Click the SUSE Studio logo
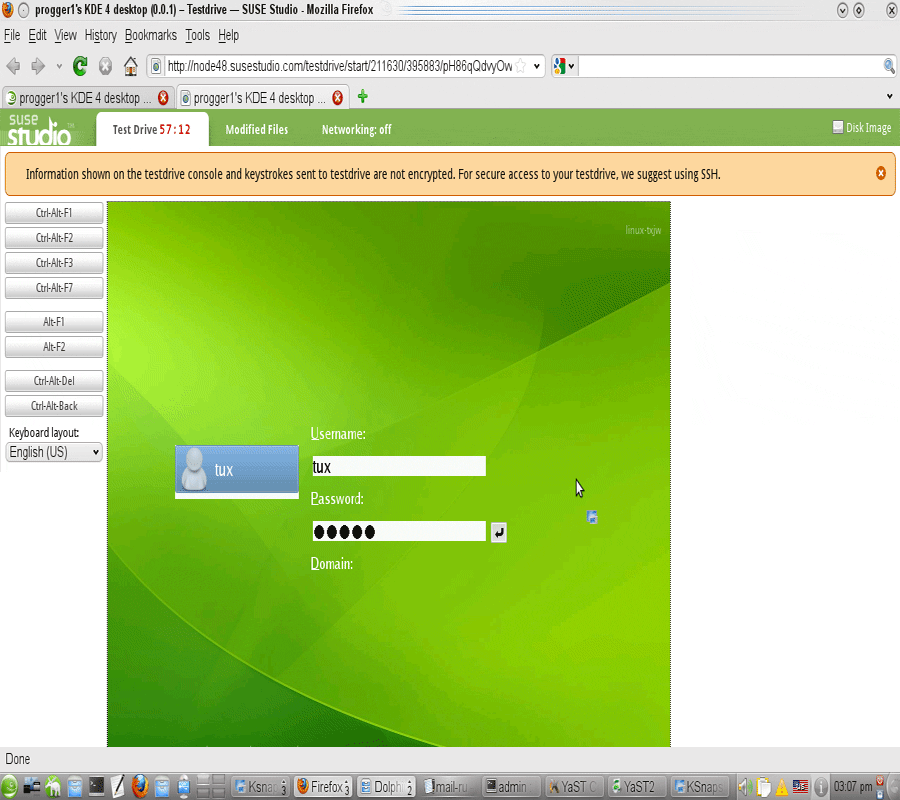 tap(40, 129)
